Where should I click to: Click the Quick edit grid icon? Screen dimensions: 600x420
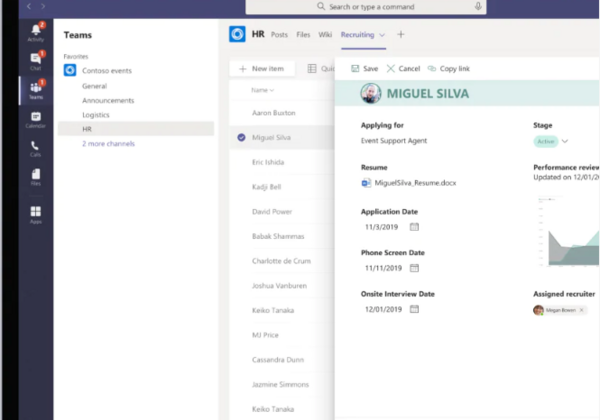coord(312,68)
